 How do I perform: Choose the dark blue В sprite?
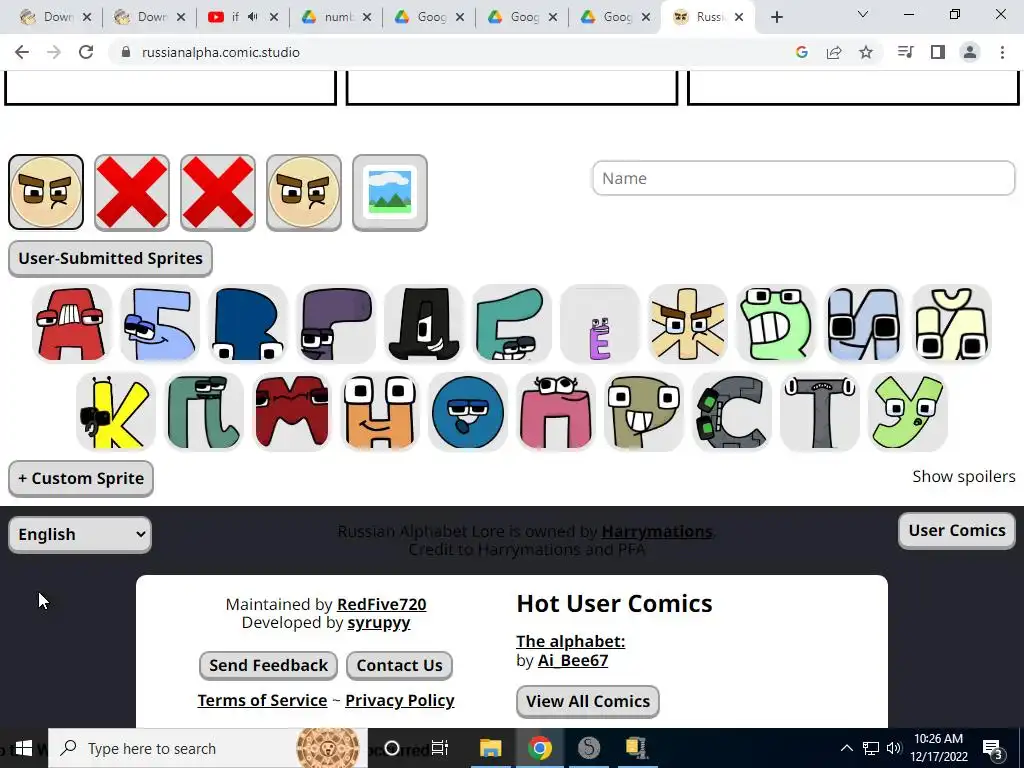[248, 323]
